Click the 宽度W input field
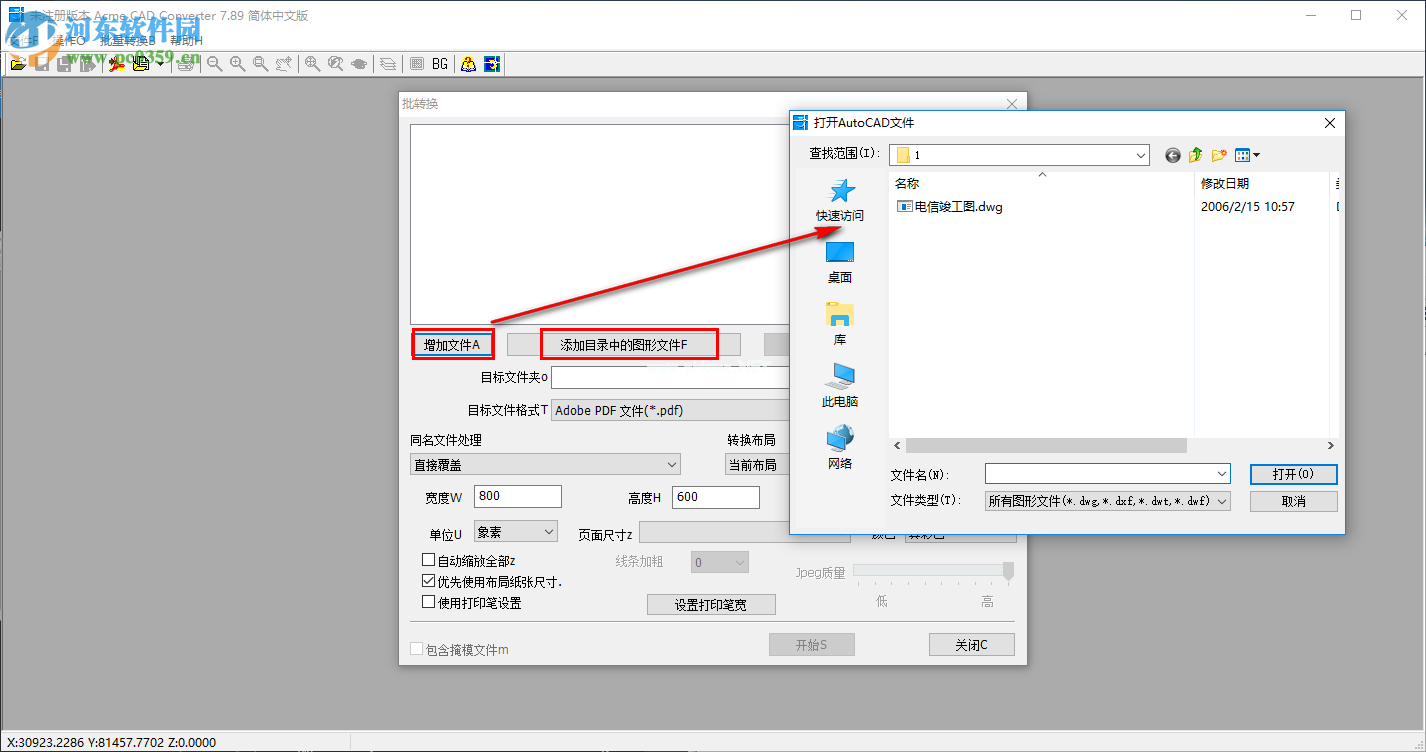This screenshot has height=752, width=1426. [x=518, y=497]
